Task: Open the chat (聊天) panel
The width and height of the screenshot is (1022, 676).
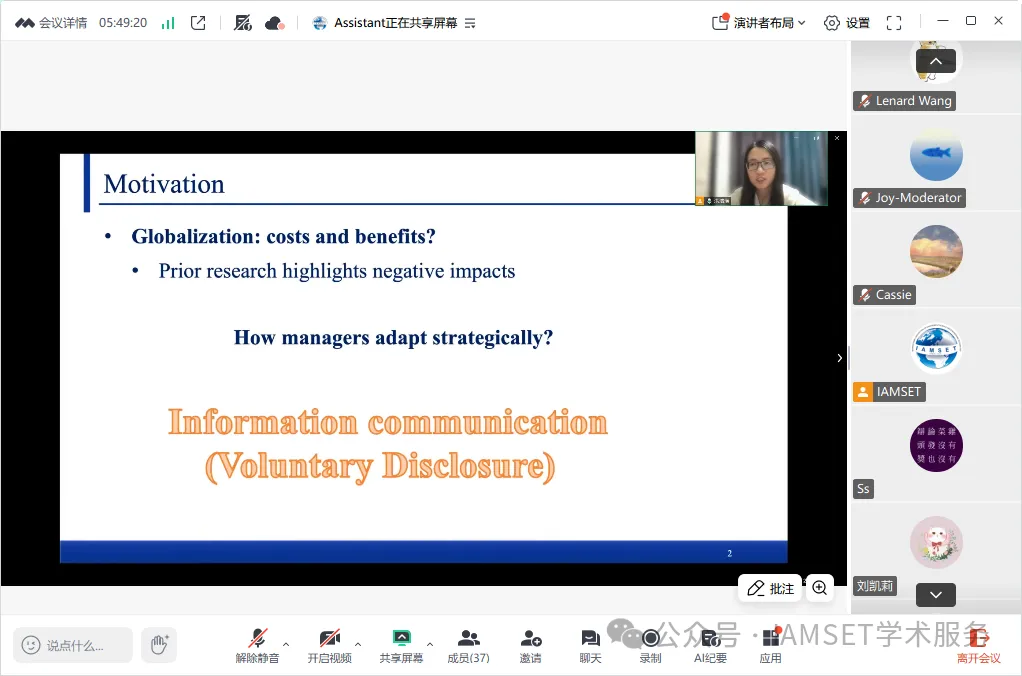Action: pos(590,645)
